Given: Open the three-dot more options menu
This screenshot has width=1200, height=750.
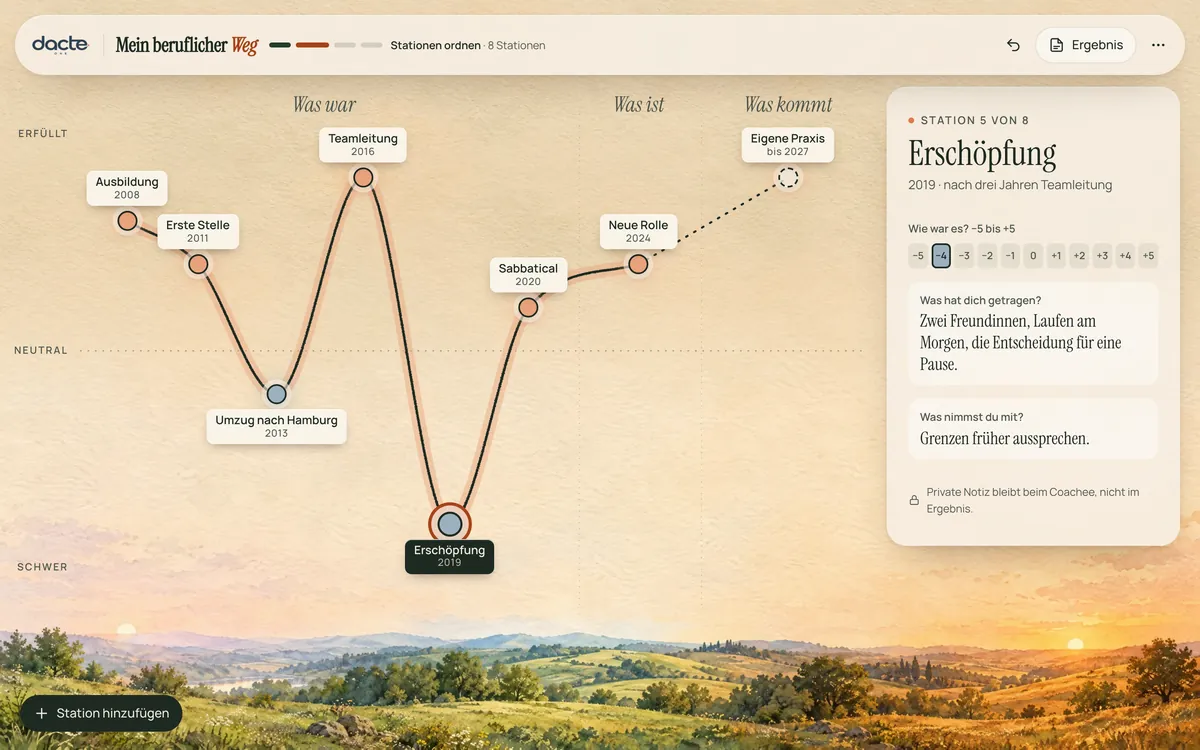Looking at the screenshot, I should (x=1158, y=45).
